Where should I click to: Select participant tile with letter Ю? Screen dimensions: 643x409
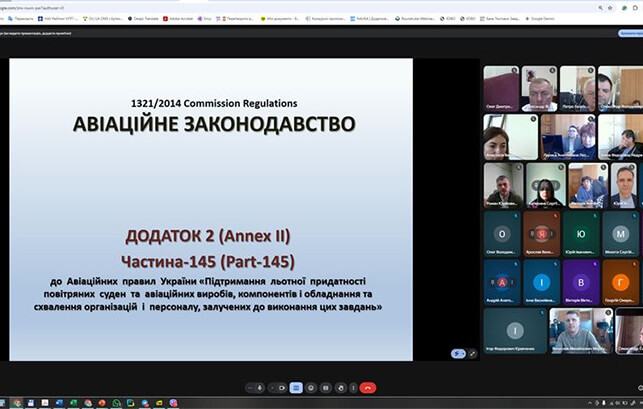581,234
